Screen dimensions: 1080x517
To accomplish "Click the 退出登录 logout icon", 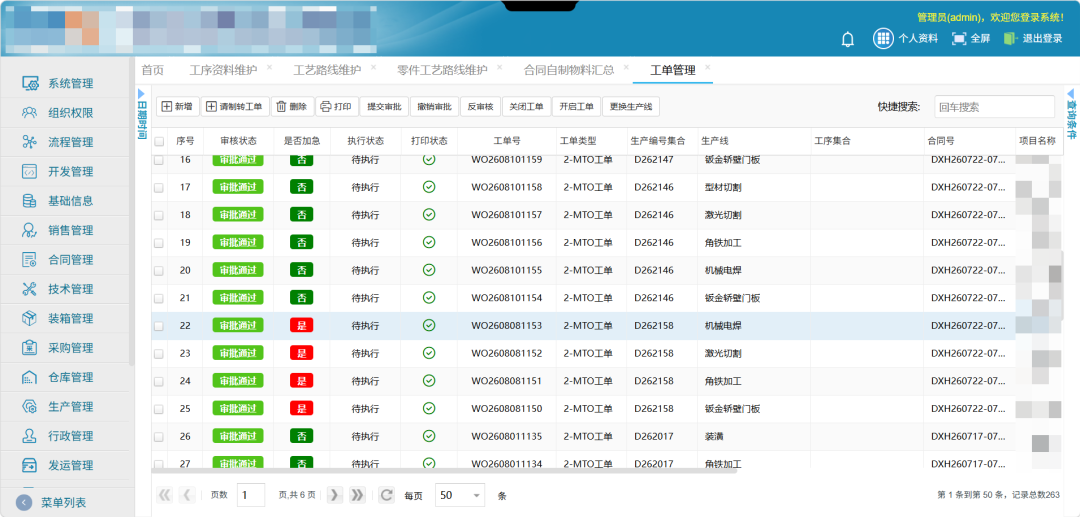I will tap(1010, 39).
